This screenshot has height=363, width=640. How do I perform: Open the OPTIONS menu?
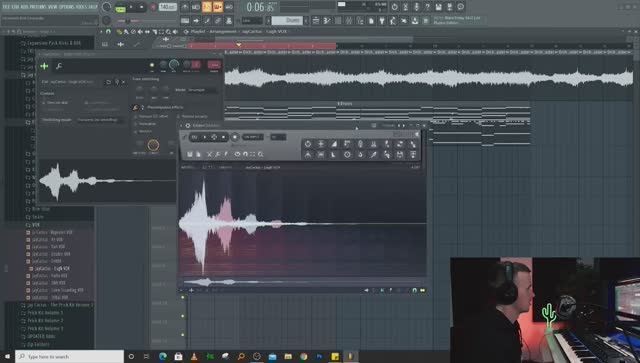pyautogui.click(x=67, y=7)
